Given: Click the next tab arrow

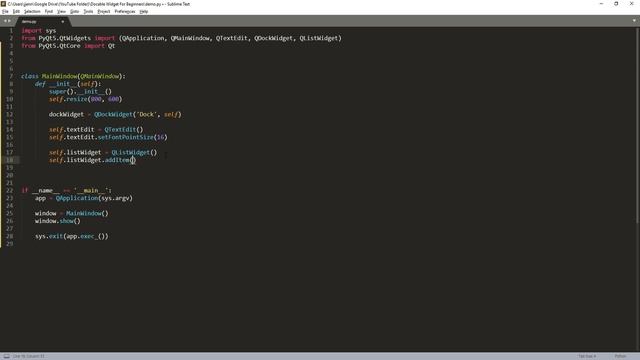Looking at the screenshot, I should (x=9, y=21).
